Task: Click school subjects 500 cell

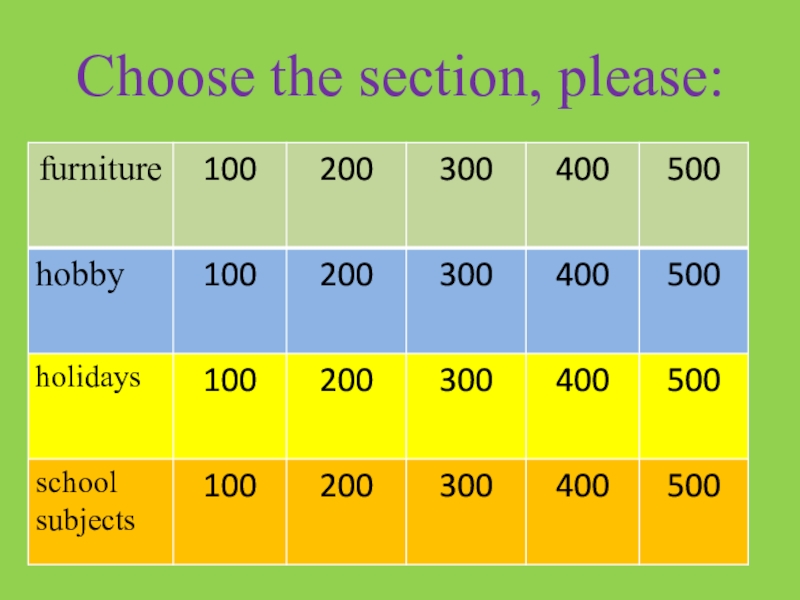Action: pyautogui.click(x=695, y=487)
